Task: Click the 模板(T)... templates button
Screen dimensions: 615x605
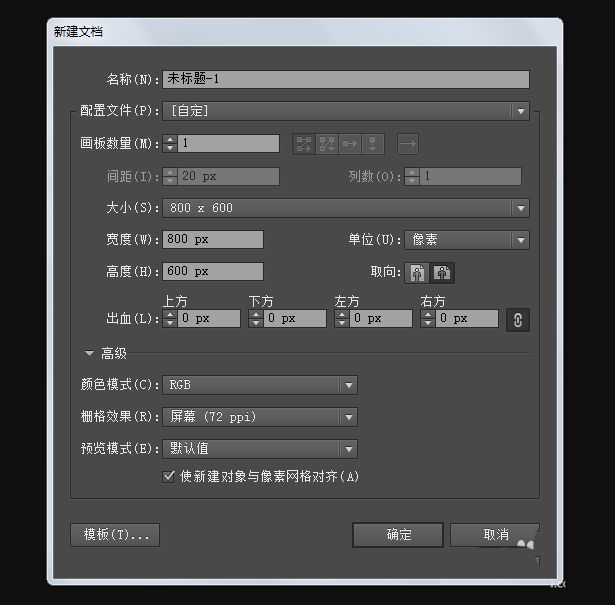Action: pos(115,535)
